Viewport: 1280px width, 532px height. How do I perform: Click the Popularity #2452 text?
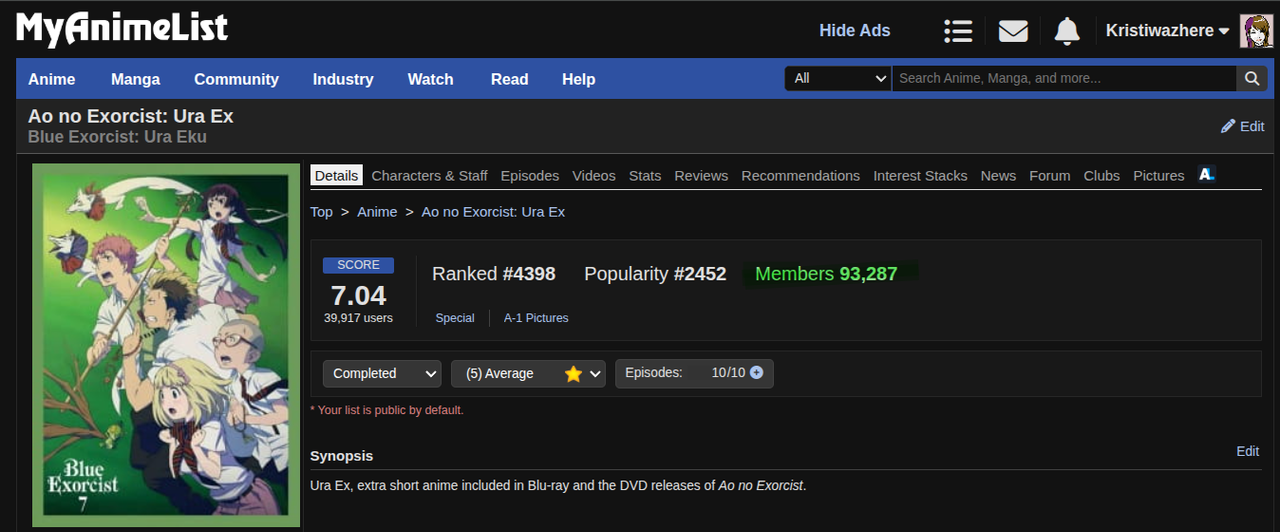(655, 274)
